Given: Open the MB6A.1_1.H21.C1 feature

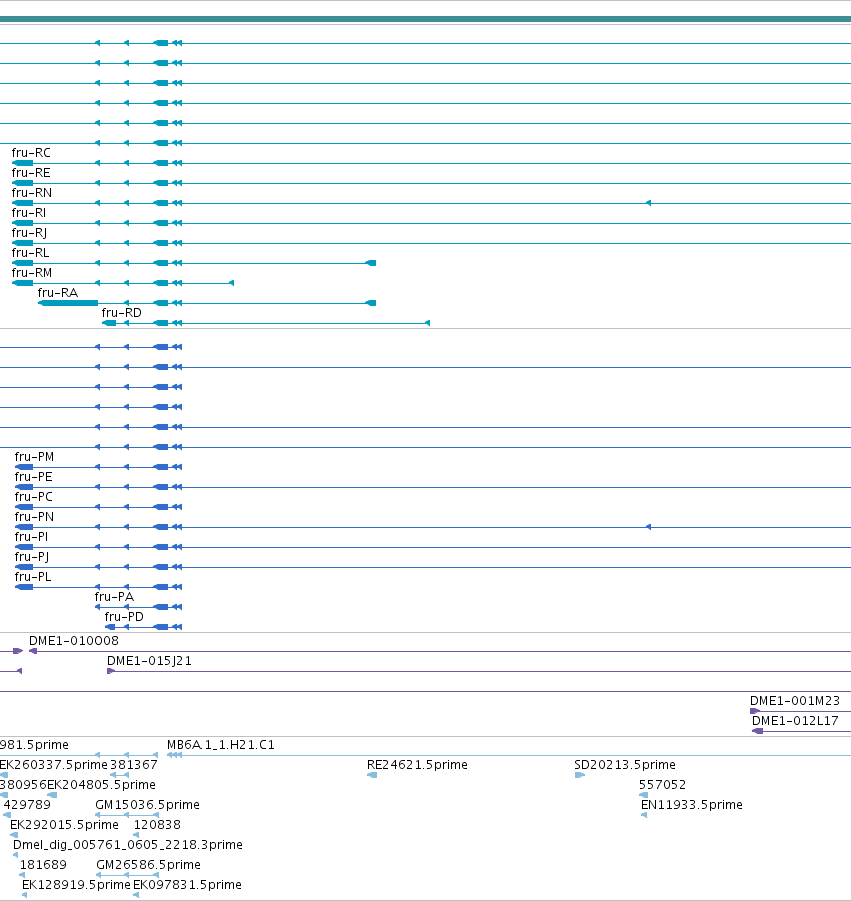Looking at the screenshot, I should click(x=221, y=745).
